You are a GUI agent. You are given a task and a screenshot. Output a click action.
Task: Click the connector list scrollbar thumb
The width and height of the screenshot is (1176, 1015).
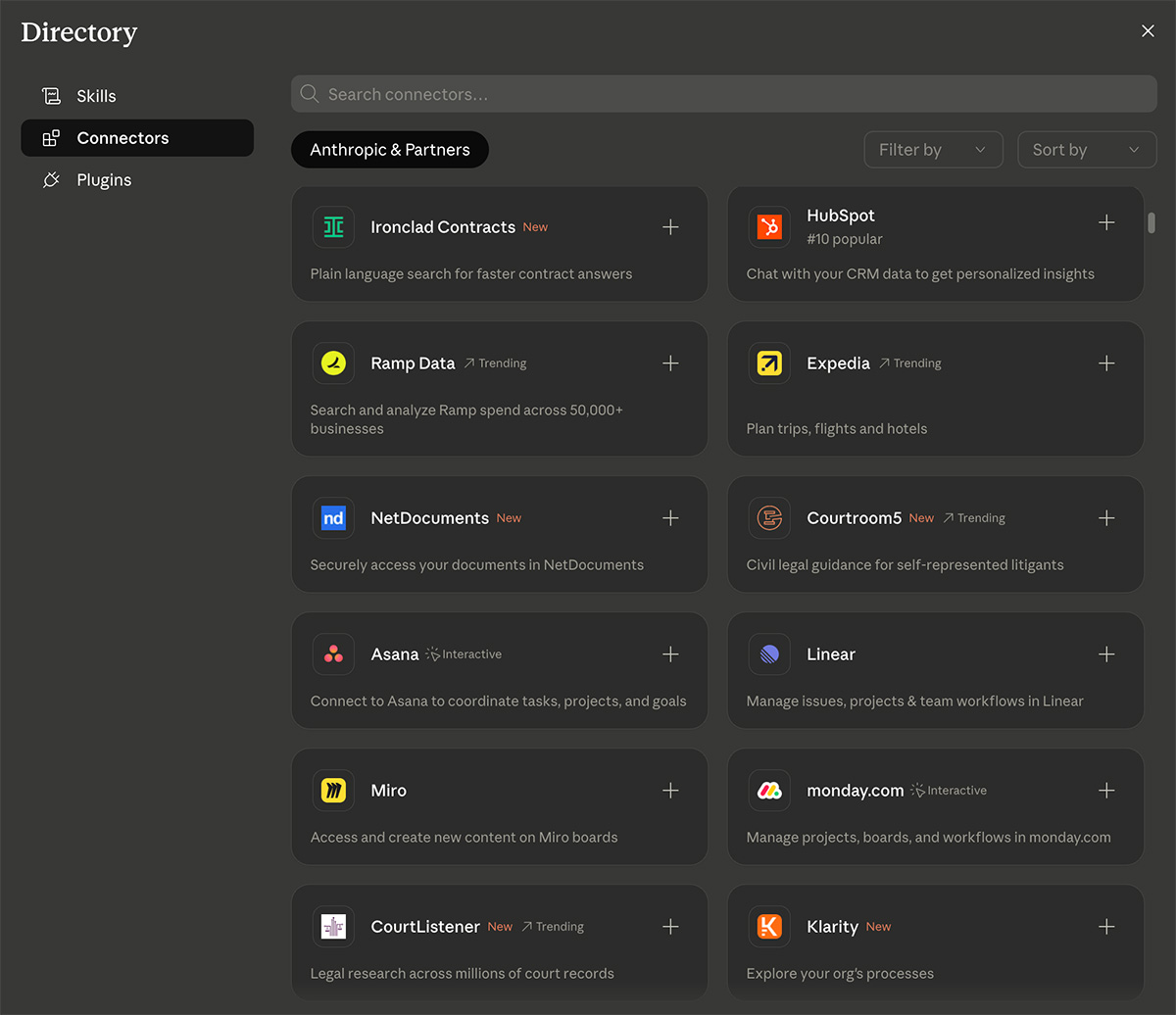[x=1151, y=222]
